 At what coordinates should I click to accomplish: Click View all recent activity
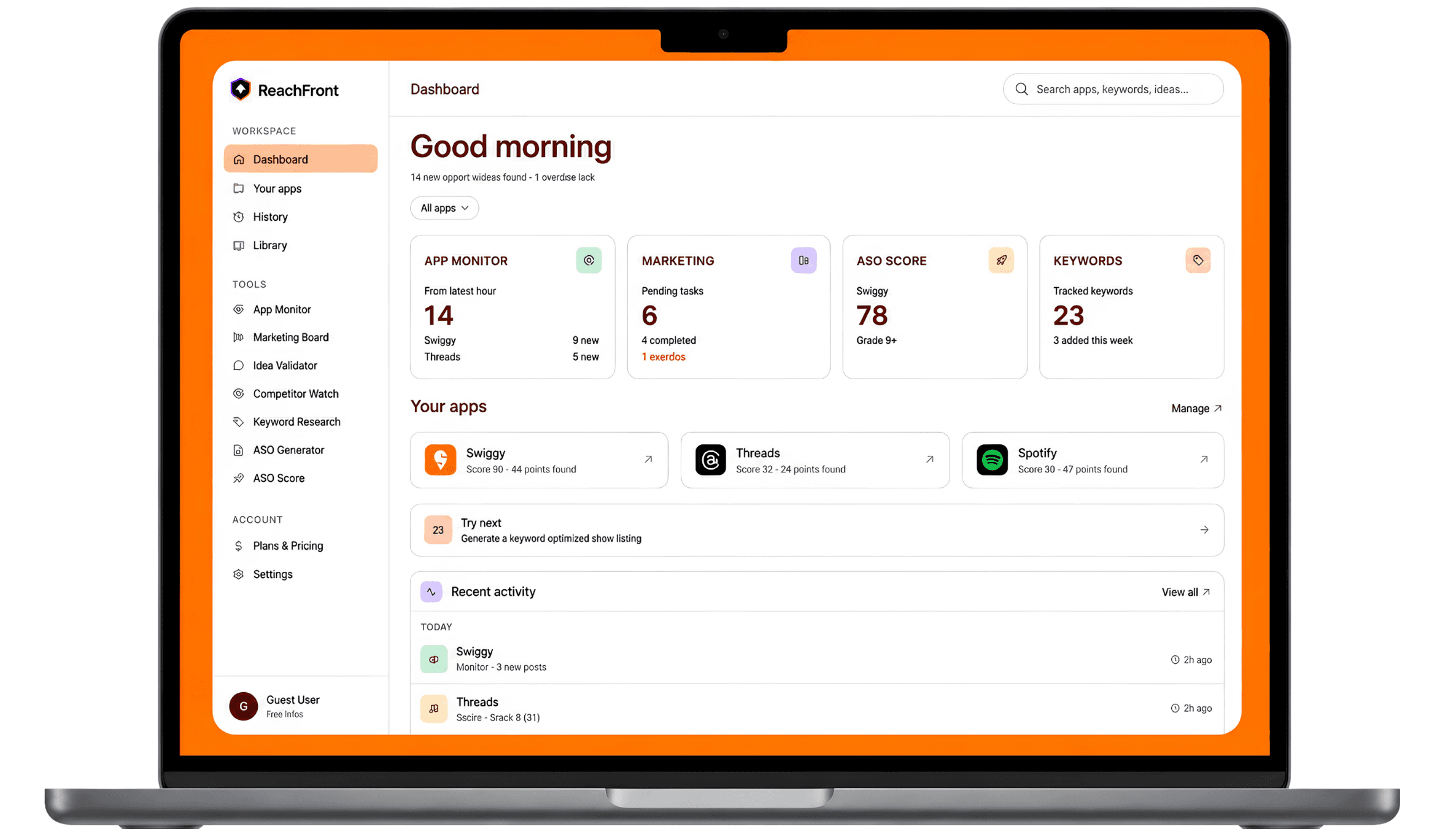coord(1186,592)
